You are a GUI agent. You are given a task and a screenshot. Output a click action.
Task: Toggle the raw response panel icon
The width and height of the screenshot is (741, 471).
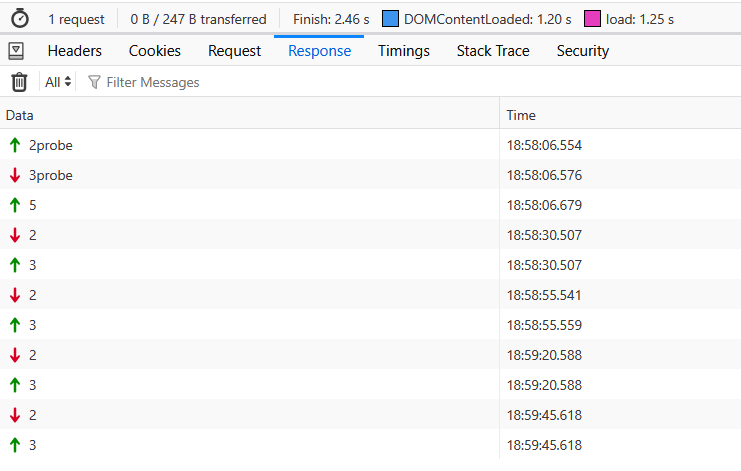19,51
